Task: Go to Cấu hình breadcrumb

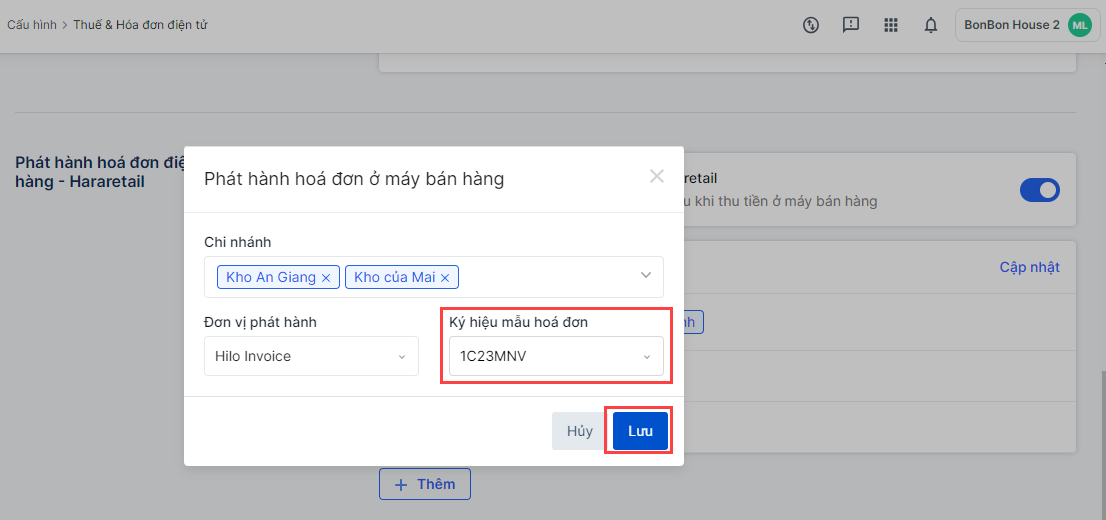Action: pyautogui.click(x=32, y=25)
